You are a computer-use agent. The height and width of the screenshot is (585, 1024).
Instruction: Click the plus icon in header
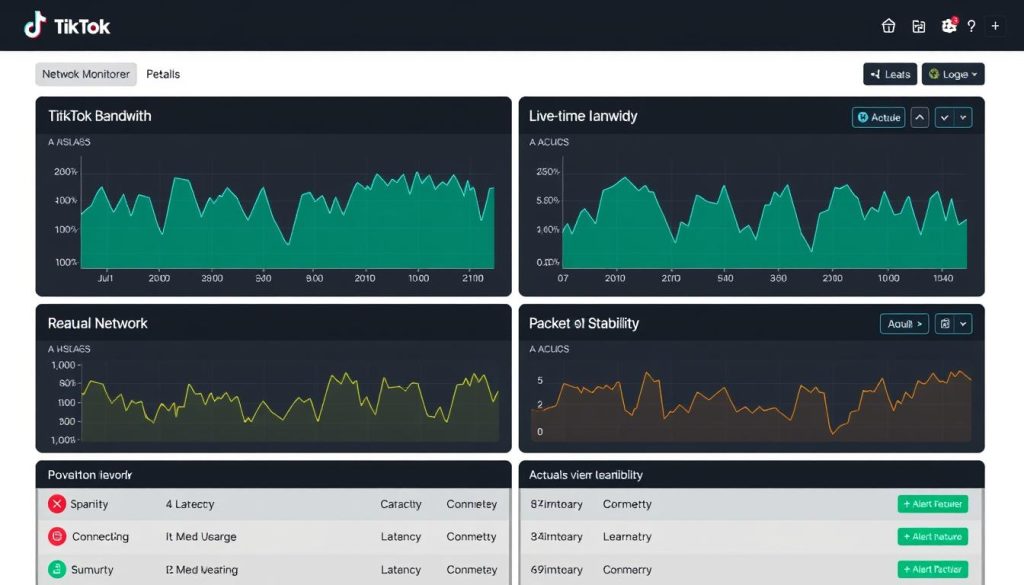[995, 26]
